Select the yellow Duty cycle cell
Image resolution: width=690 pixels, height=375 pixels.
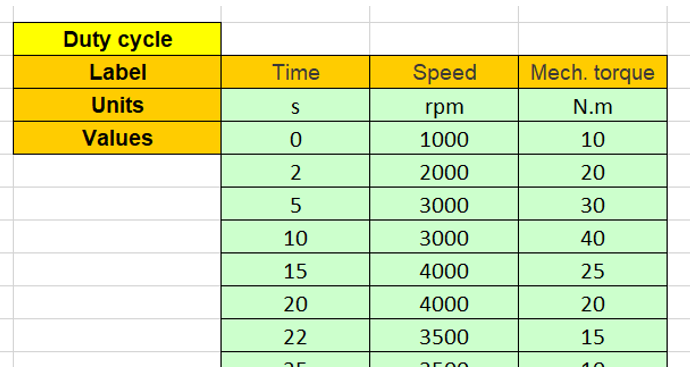click(117, 39)
